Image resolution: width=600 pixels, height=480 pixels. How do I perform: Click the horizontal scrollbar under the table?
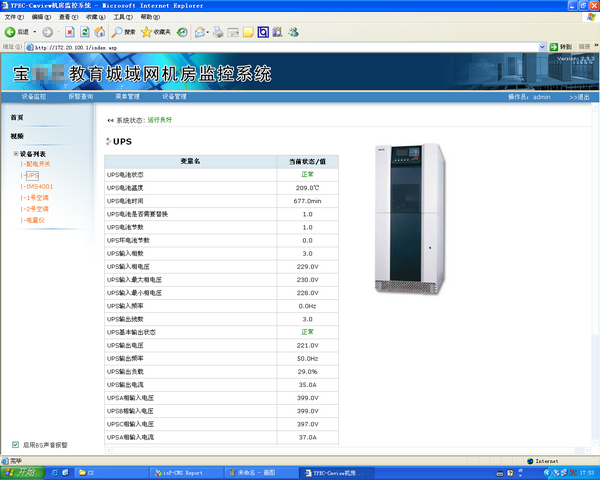pyautogui.click(x=347, y=450)
